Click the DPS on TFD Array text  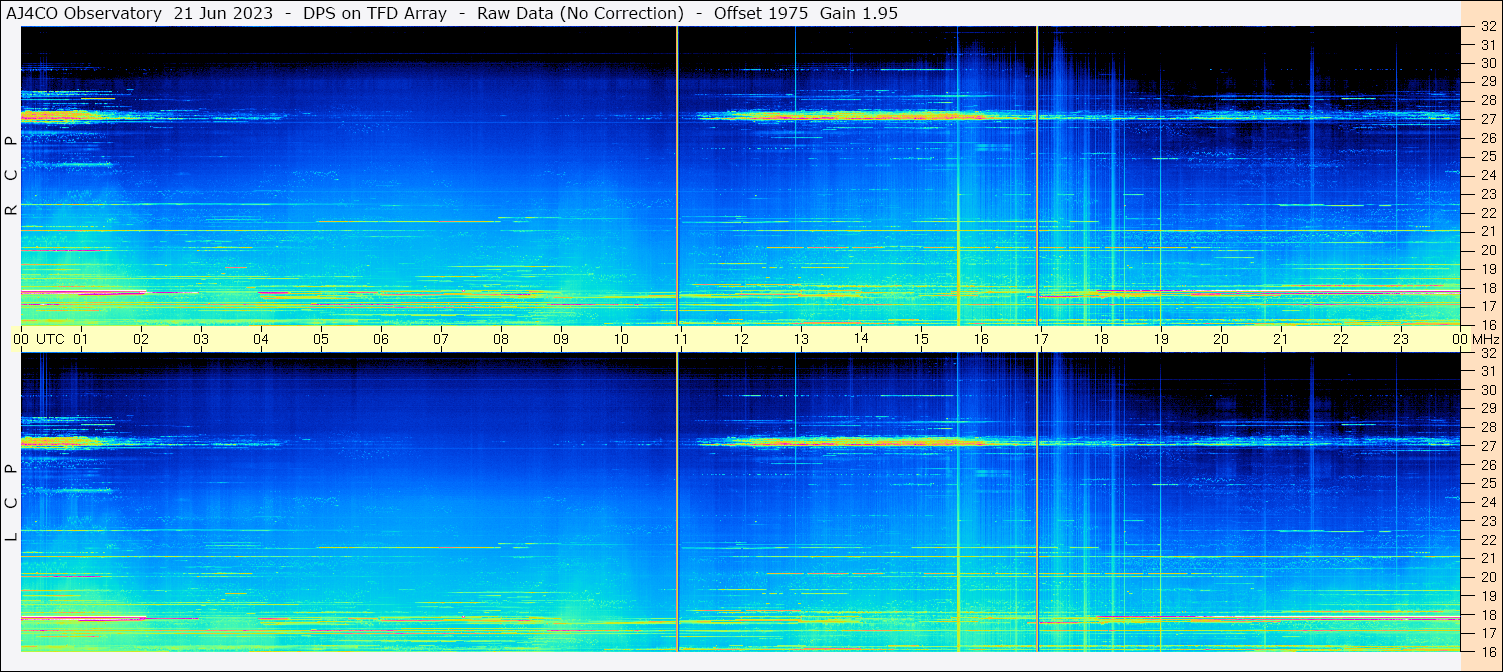pyautogui.click(x=375, y=13)
